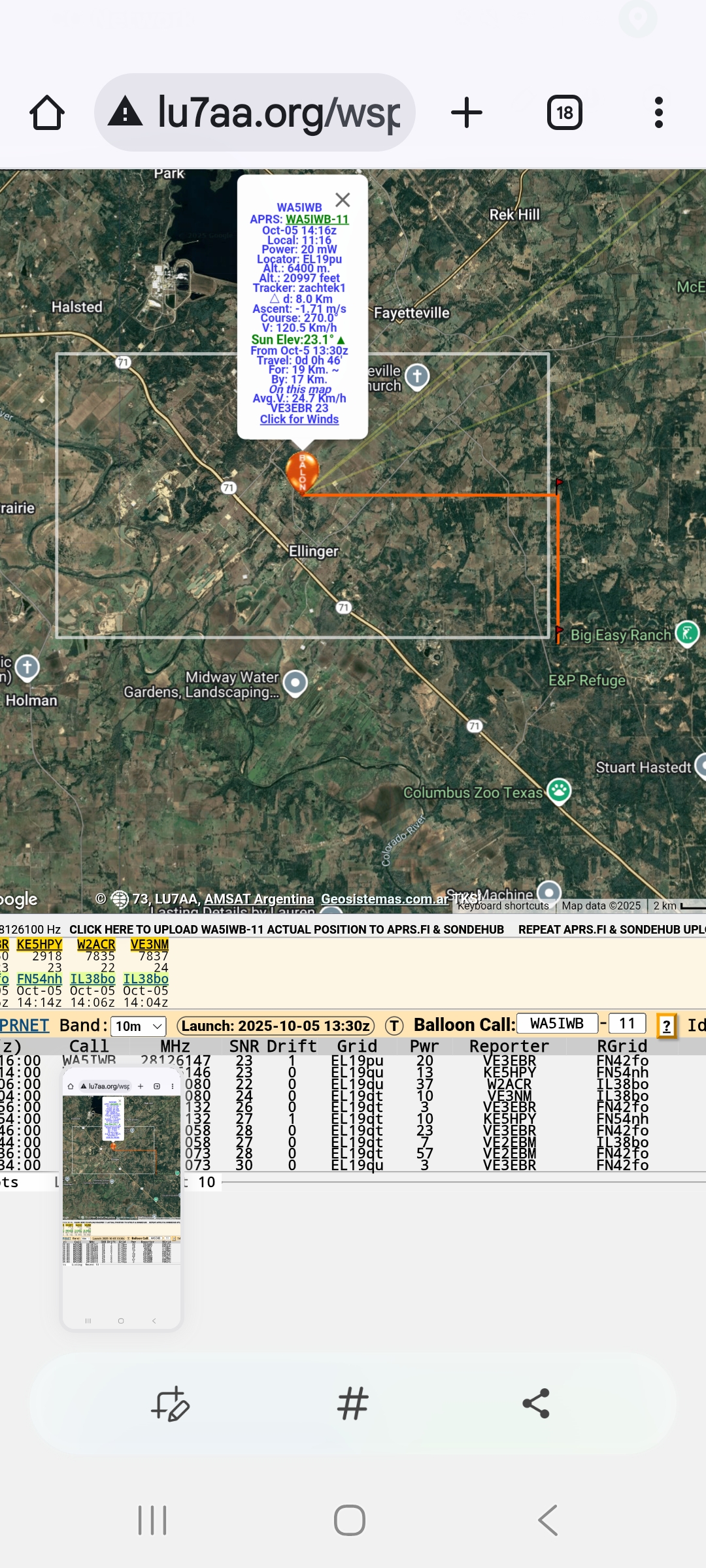The image size is (706, 1568).
Task: Tap the Columbus Zoo Texas paw marker
Action: point(559,791)
